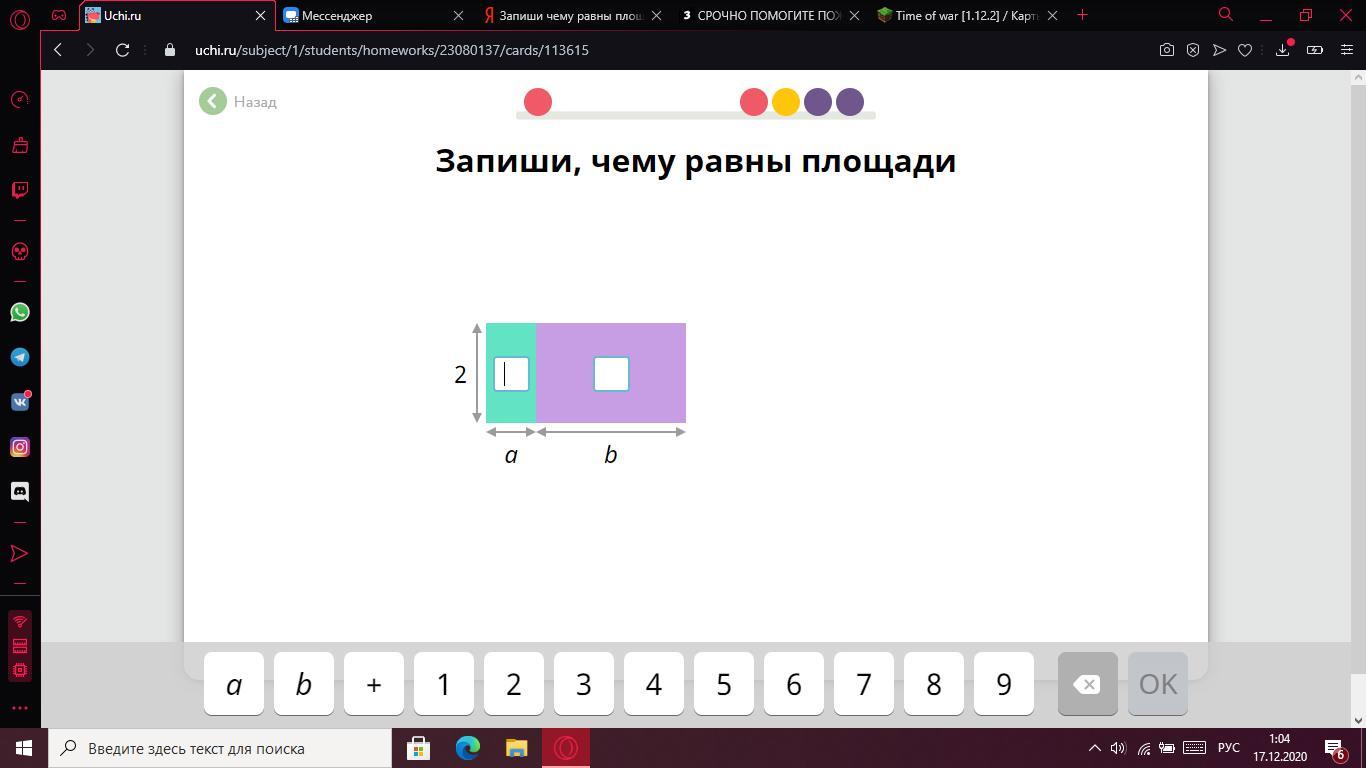Open the Opera main menu logo
Viewport: 1366px width, 768px height.
point(19,18)
